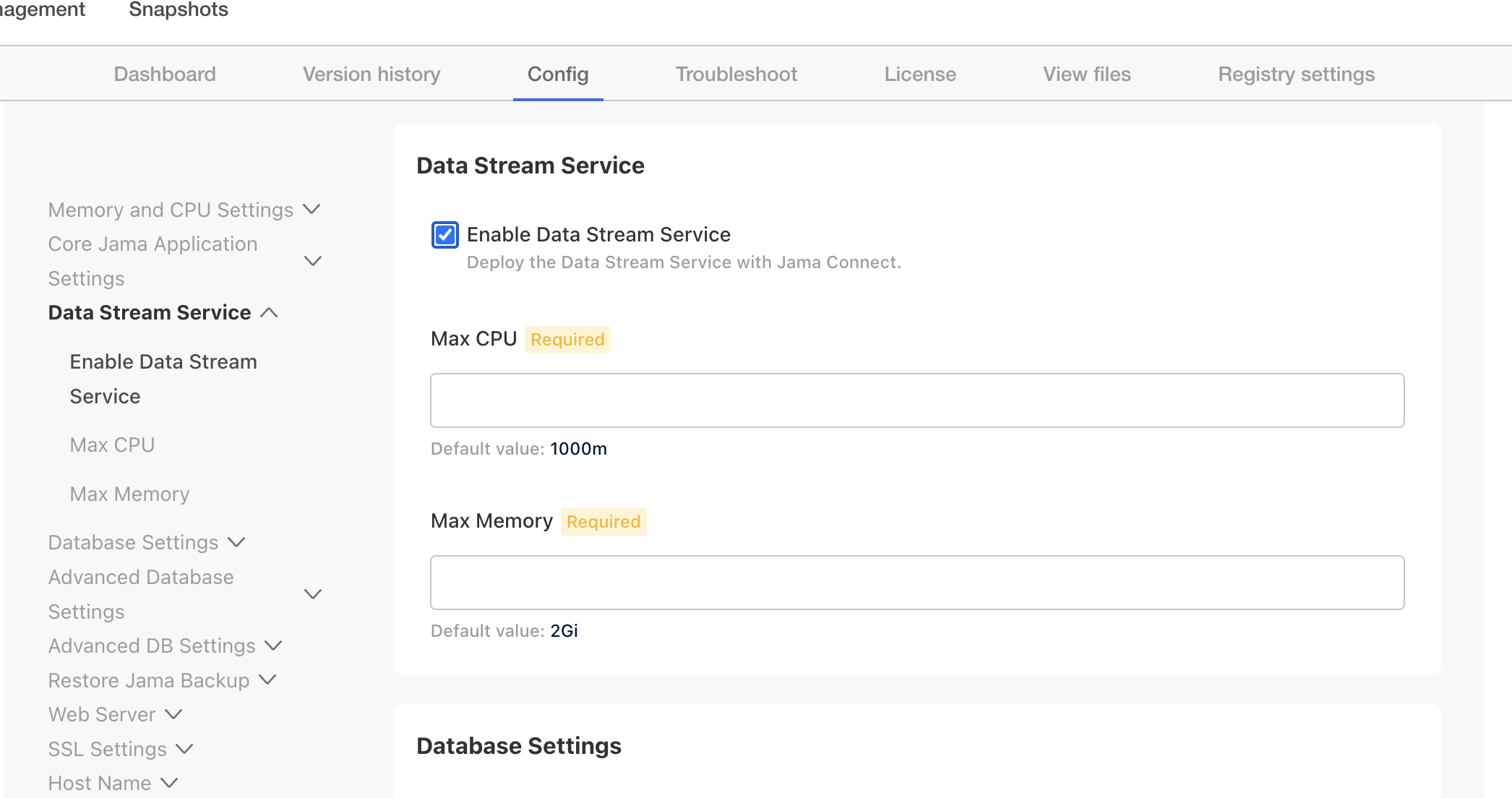
Task: Select Web Server sidebar item
Action: (x=102, y=714)
